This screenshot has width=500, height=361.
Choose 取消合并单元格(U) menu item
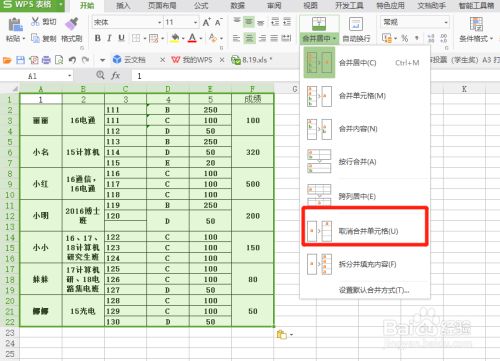coord(365,231)
